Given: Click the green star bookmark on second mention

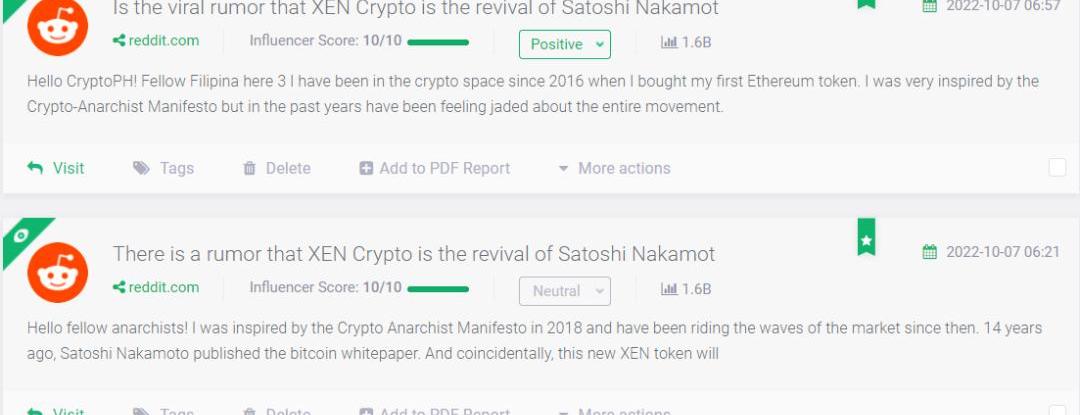Looking at the screenshot, I should tap(866, 237).
